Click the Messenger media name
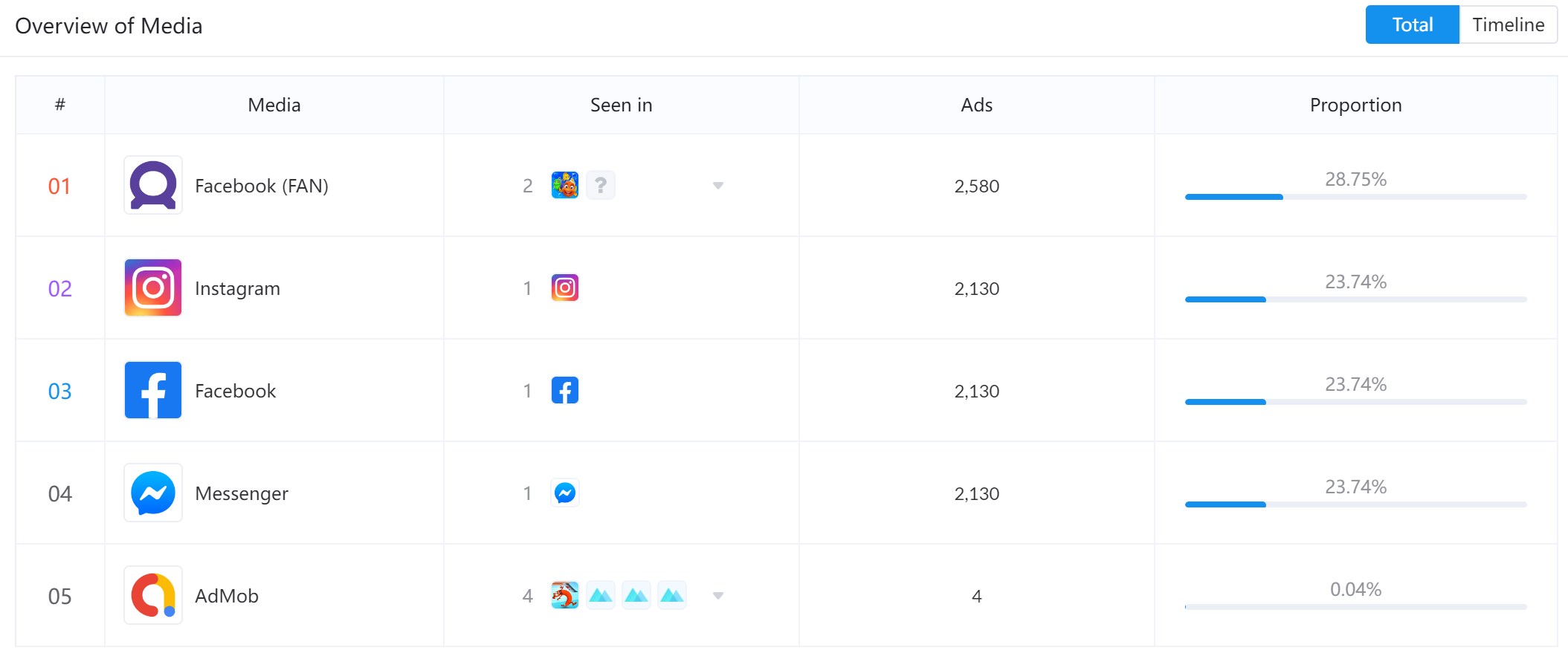Viewport: 1568px width, 659px height. coord(242,493)
